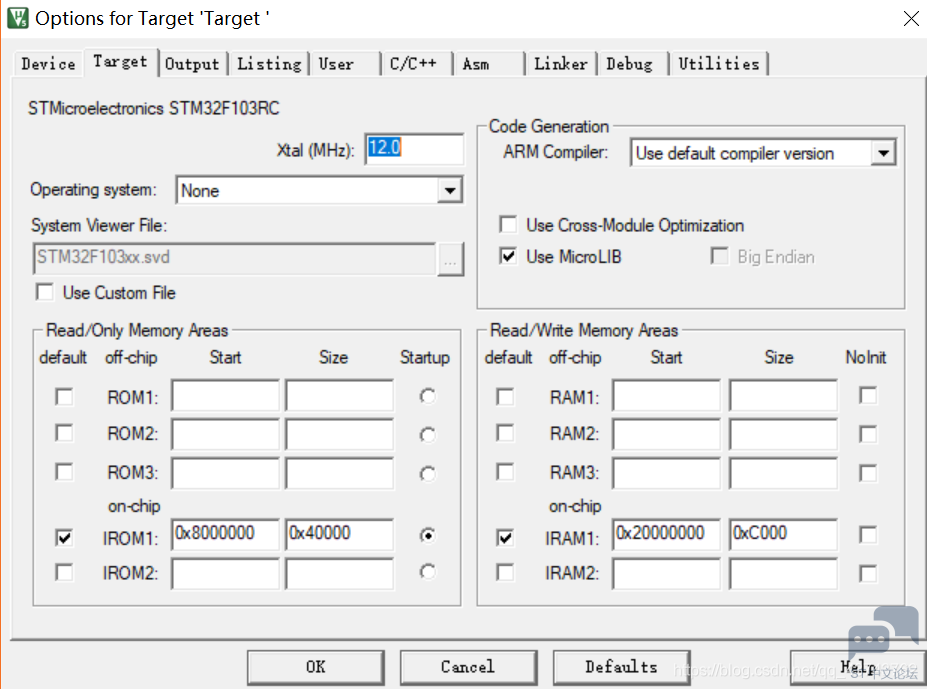The height and width of the screenshot is (689, 927).
Task: Edit the IRAM1 Size value 0xC000
Action: [783, 535]
